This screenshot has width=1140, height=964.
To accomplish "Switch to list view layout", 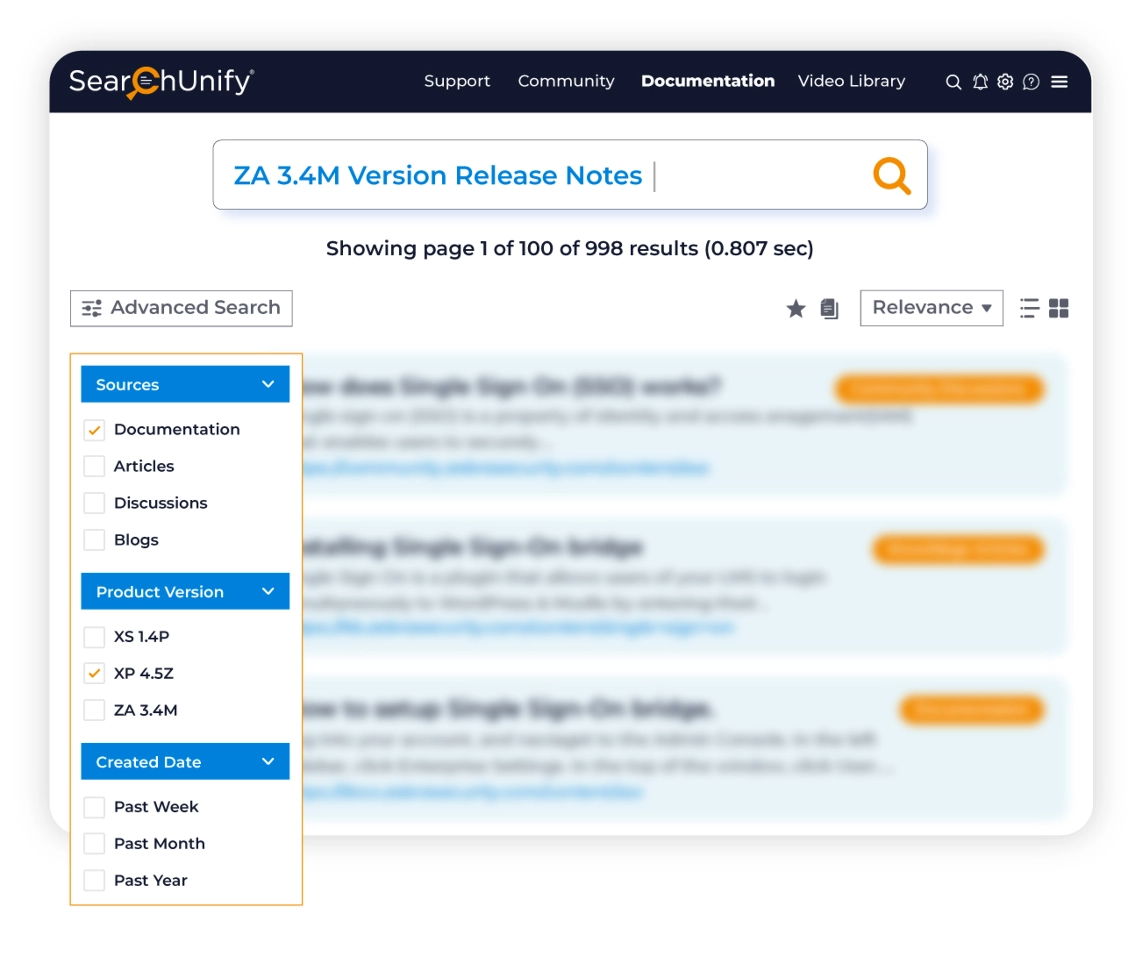I will point(1029,308).
